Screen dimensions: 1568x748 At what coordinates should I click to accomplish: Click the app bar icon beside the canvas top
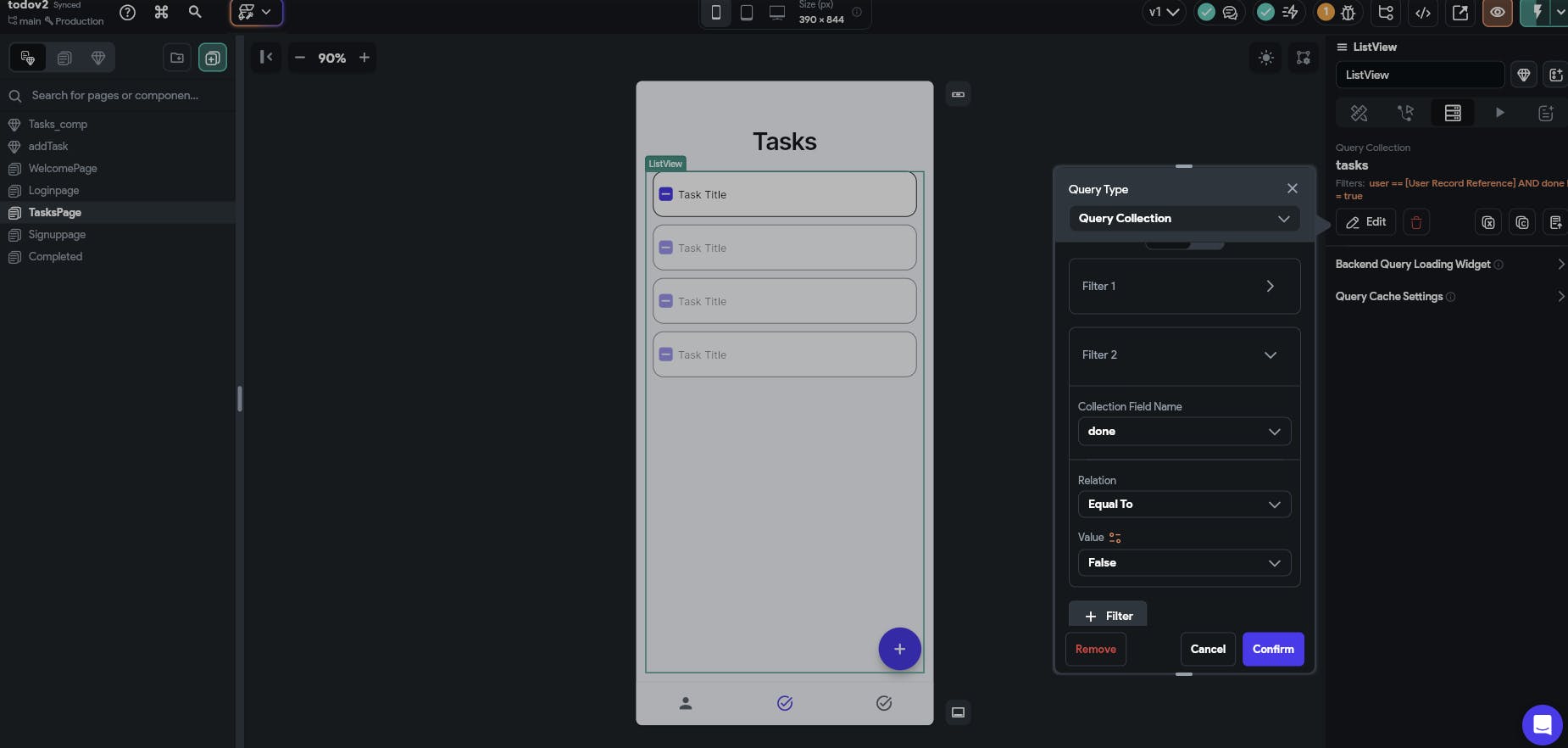click(958, 94)
